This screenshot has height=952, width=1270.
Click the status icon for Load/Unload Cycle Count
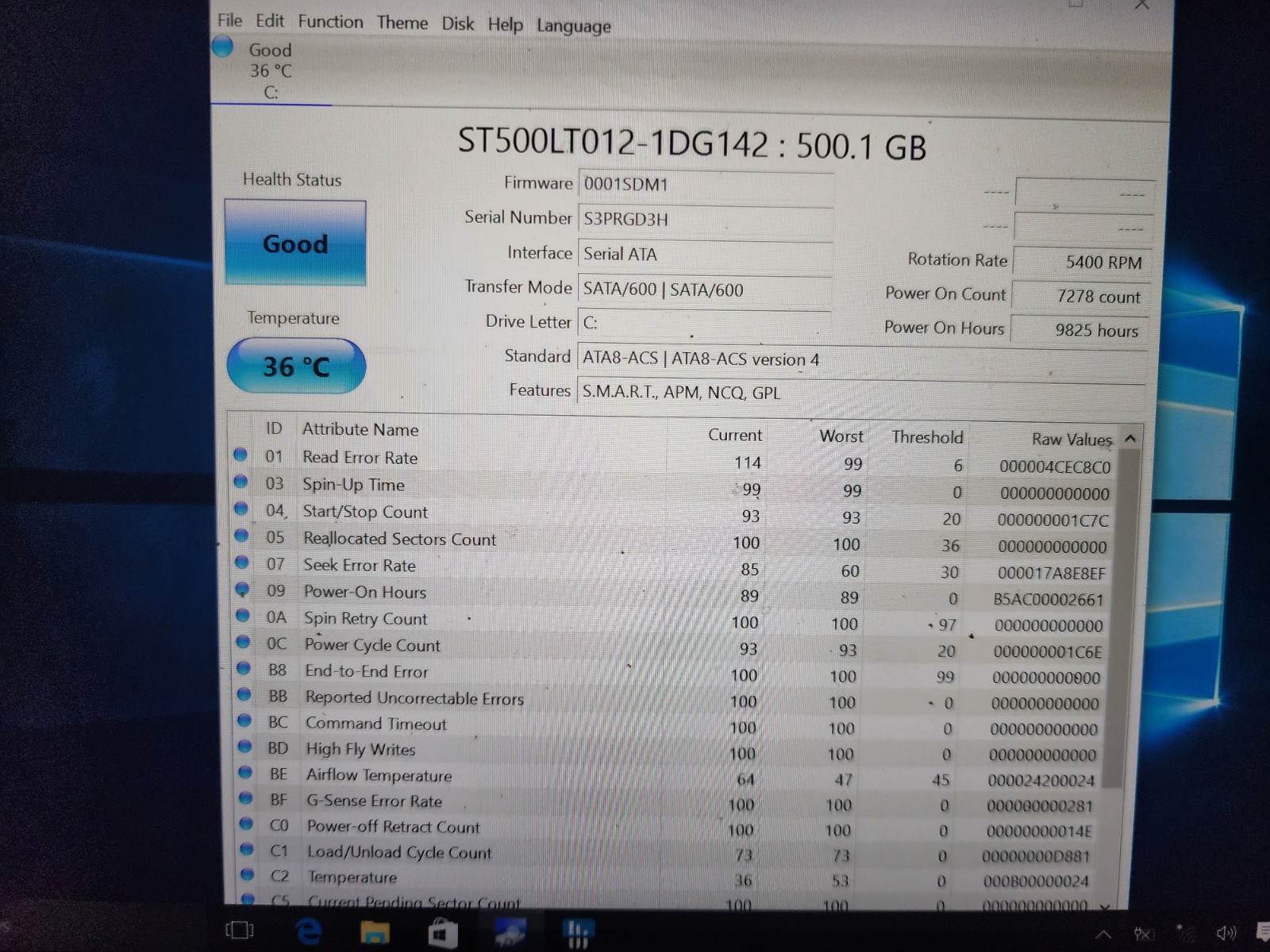coord(247,849)
